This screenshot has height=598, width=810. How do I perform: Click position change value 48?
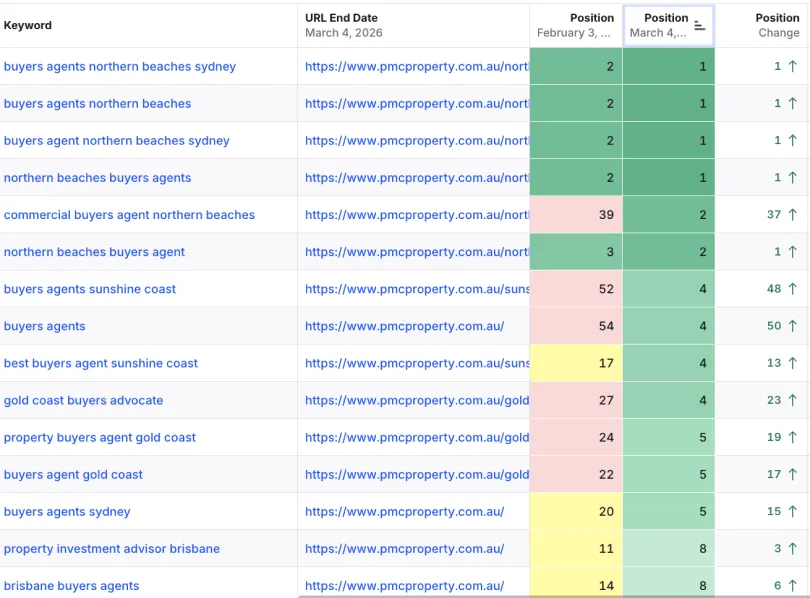(x=774, y=289)
